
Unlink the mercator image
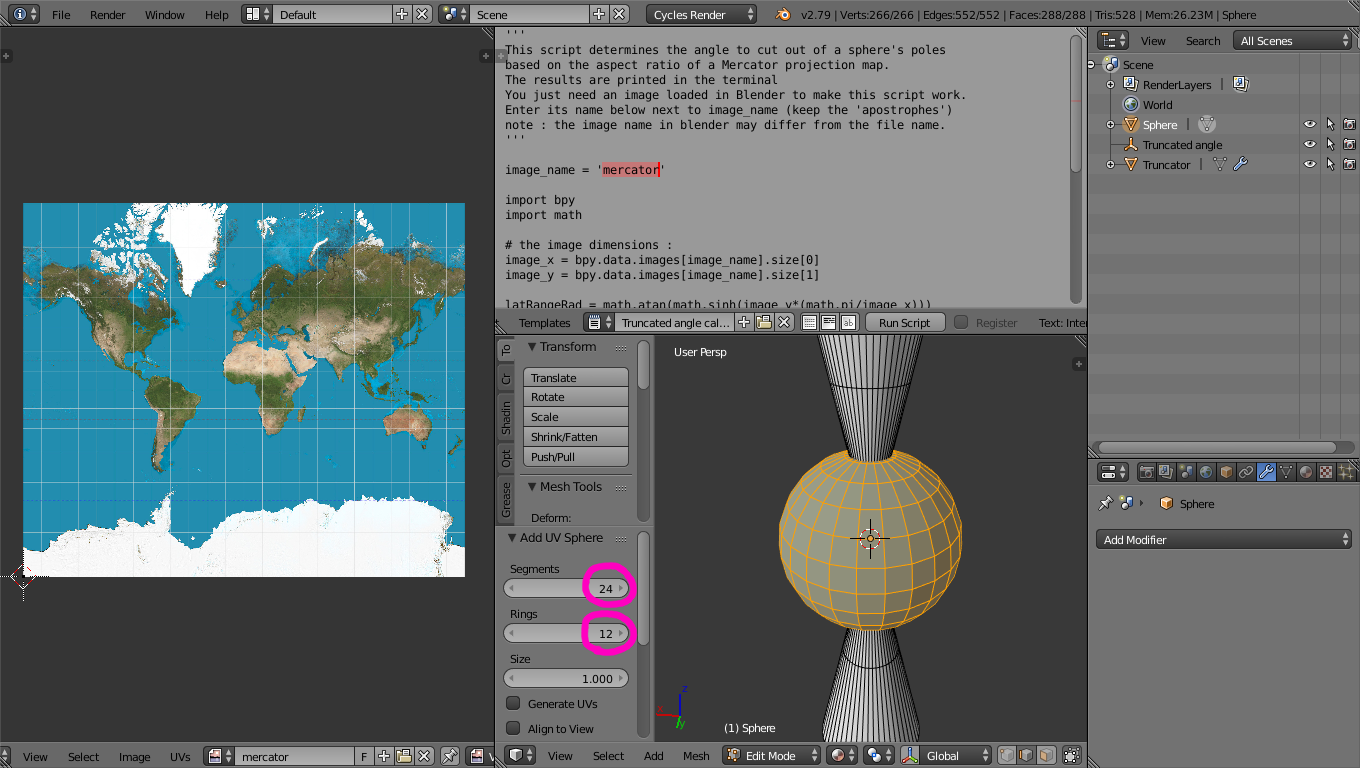pyautogui.click(x=424, y=756)
